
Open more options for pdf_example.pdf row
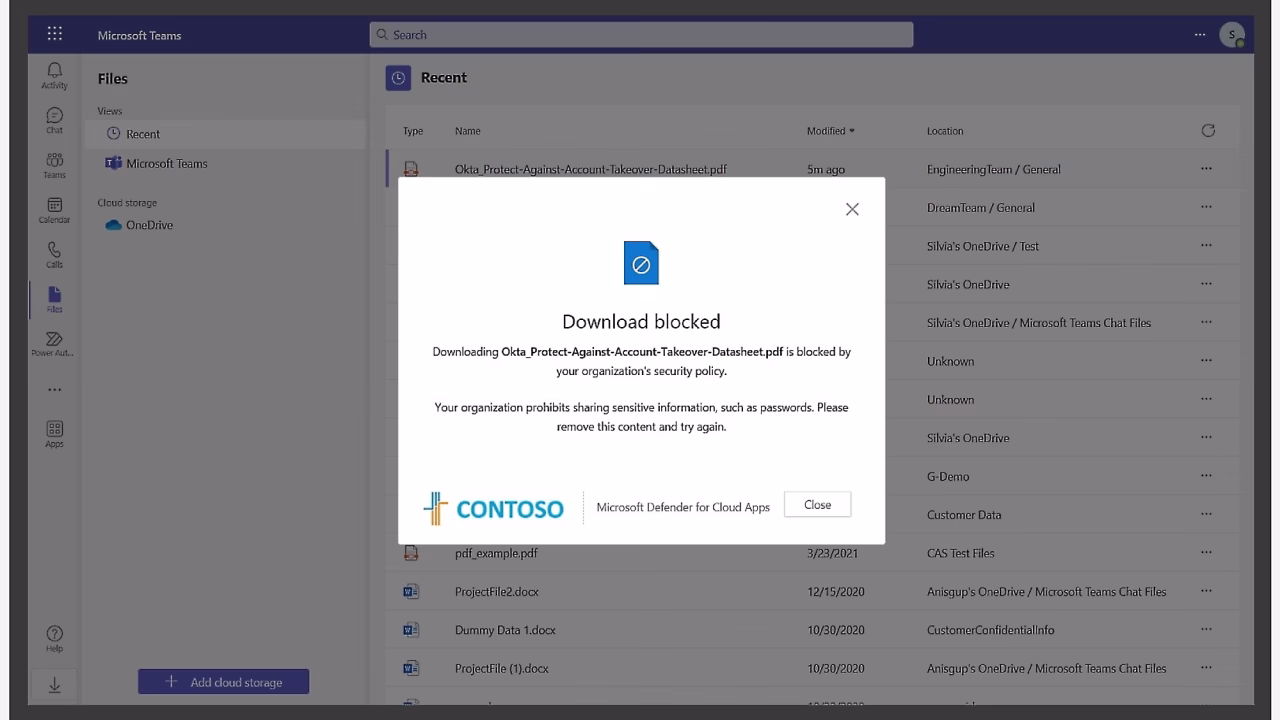click(x=1206, y=552)
